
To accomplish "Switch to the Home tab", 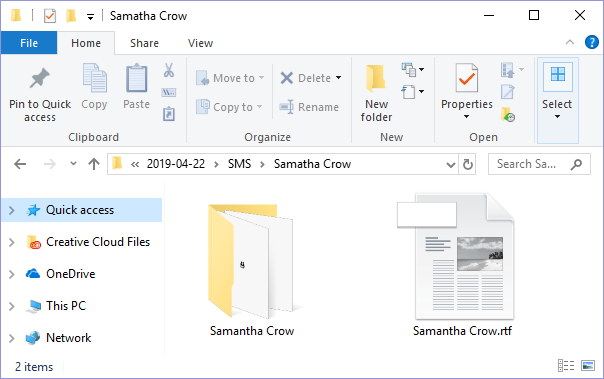I will (x=86, y=43).
